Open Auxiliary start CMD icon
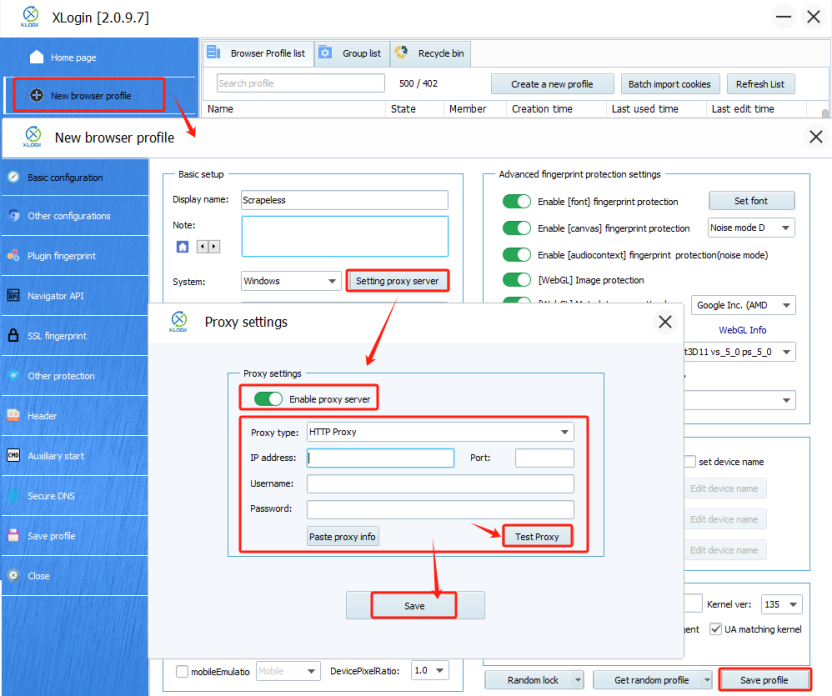Image resolution: width=832 pixels, height=696 pixels. pos(14,455)
